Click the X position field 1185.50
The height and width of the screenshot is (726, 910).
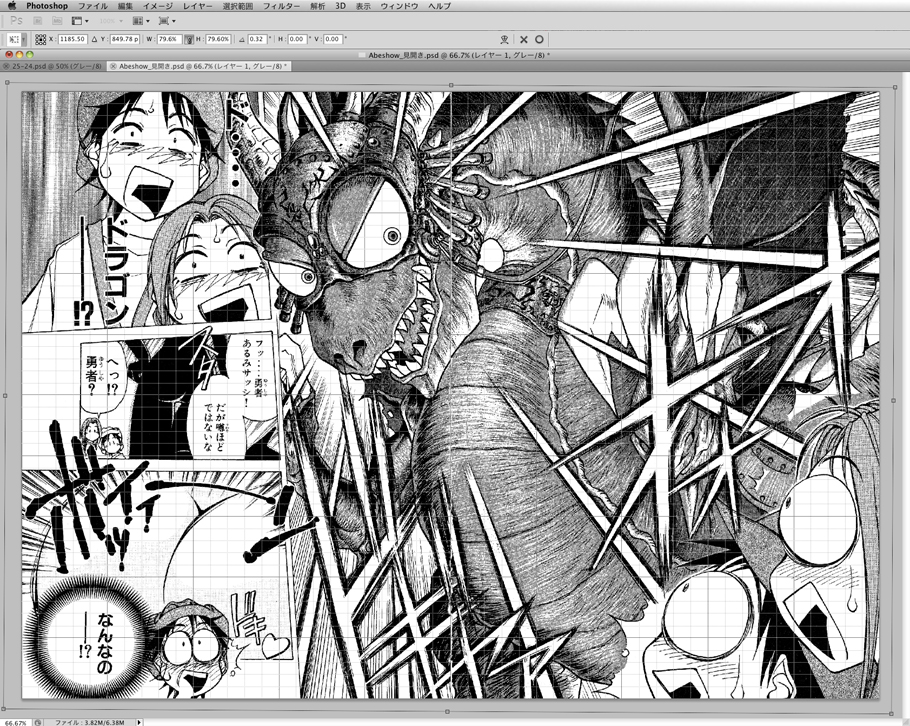click(x=73, y=39)
